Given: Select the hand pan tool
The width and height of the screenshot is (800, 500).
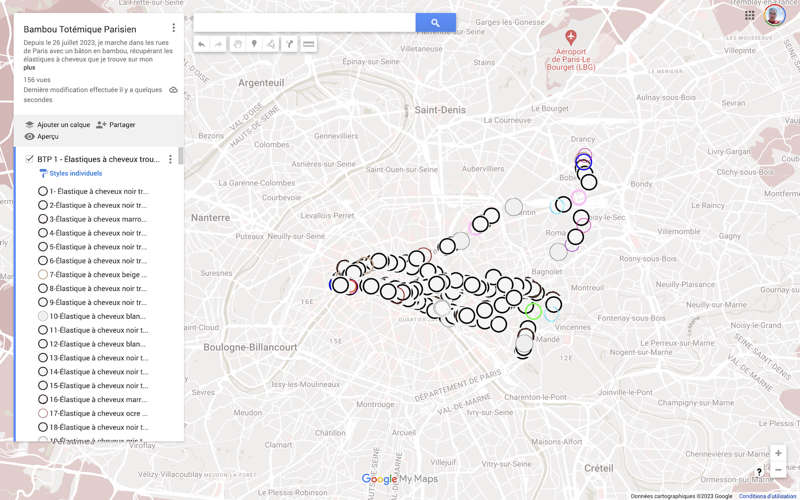Looking at the screenshot, I should tap(237, 44).
